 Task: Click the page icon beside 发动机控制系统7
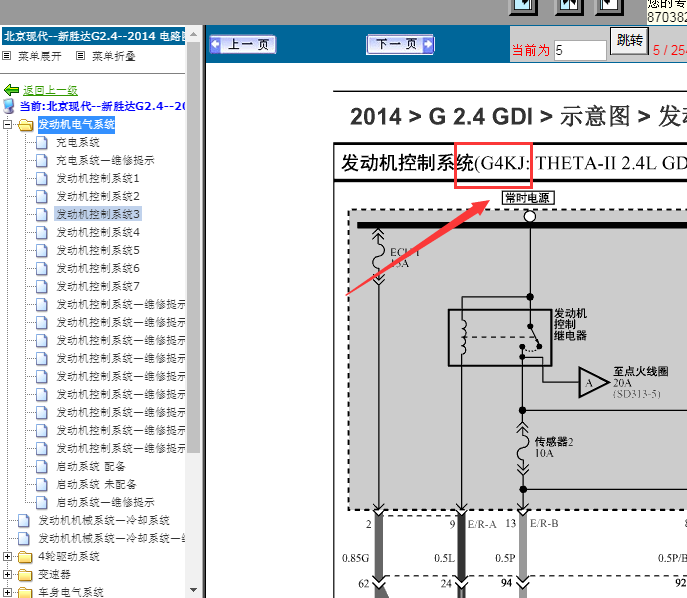tap(42, 286)
